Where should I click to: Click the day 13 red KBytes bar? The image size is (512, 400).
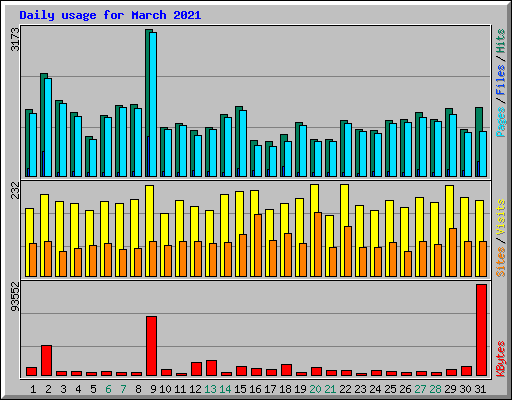(x=211, y=368)
